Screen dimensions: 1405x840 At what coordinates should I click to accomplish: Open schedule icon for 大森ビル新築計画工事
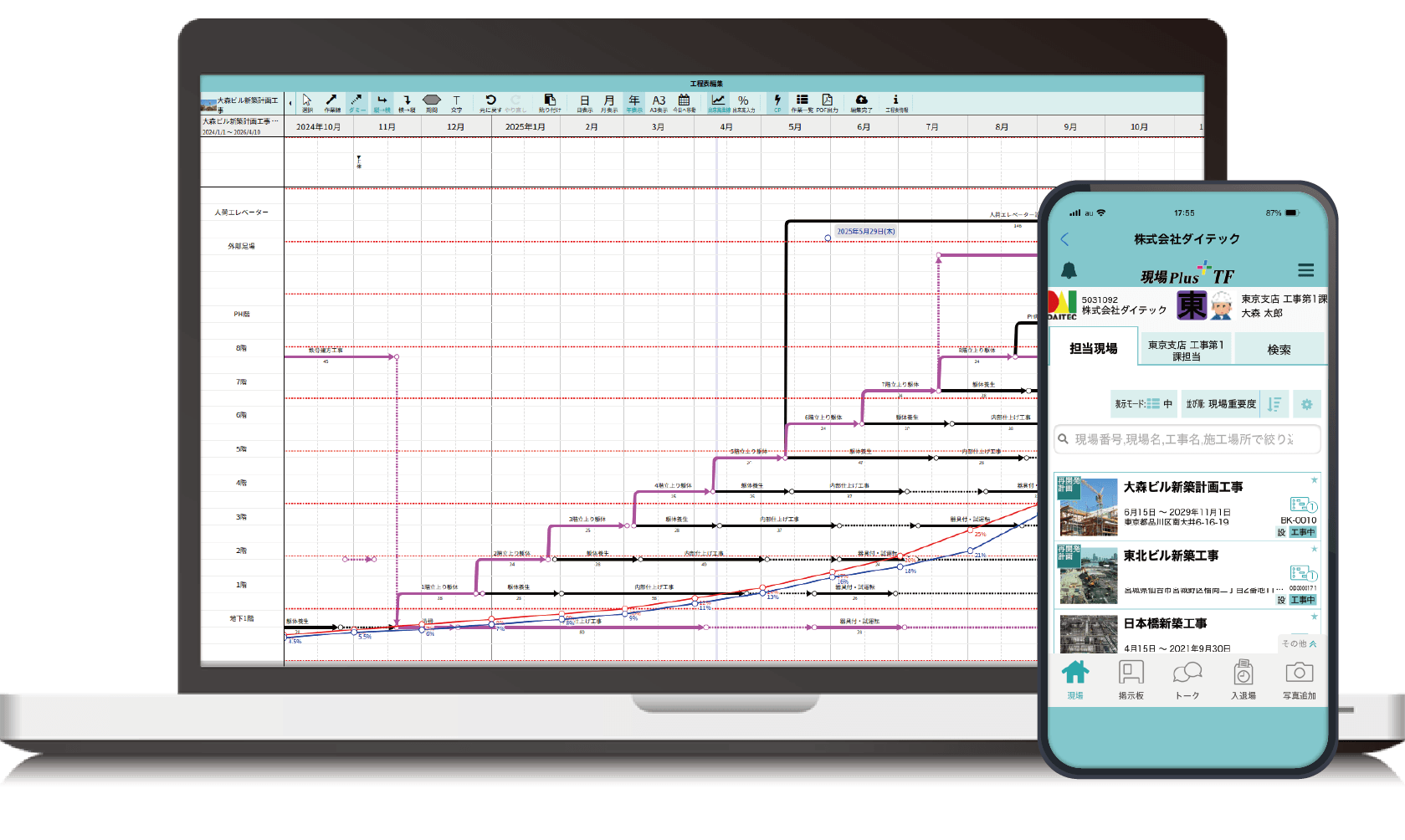(1303, 505)
